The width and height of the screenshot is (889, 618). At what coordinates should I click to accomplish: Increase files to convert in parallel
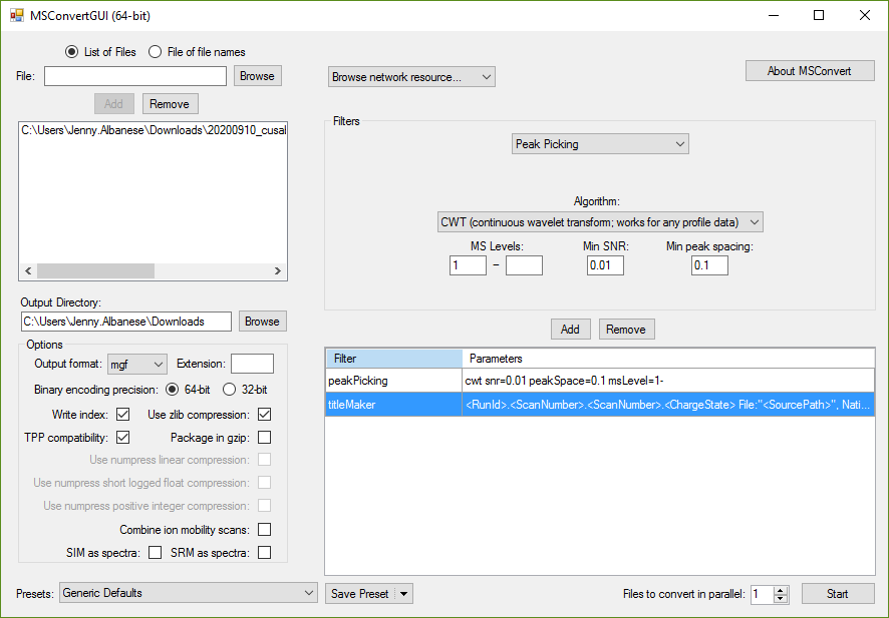pyautogui.click(x=781, y=590)
